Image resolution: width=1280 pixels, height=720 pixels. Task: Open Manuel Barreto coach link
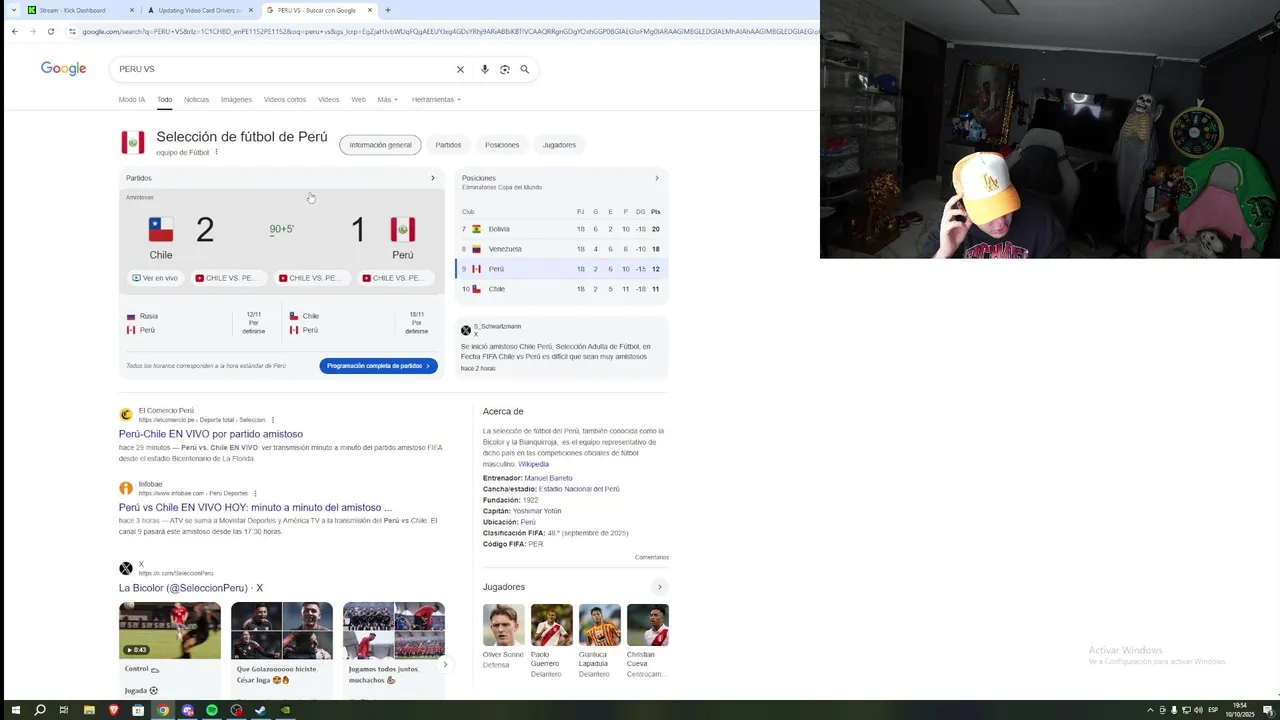[x=548, y=478]
